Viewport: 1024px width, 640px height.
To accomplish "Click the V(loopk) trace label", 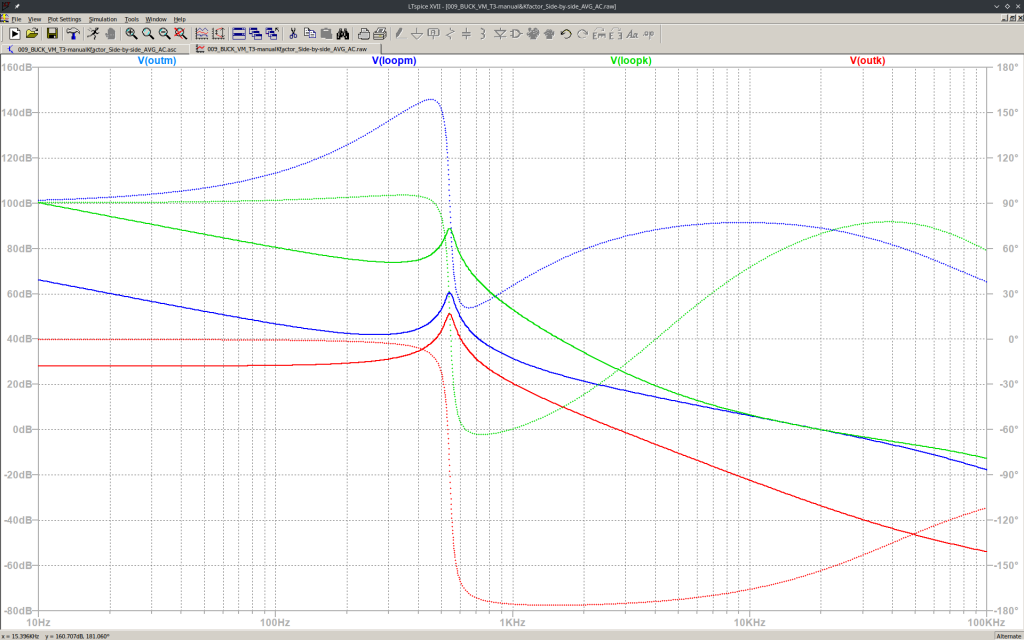I will coord(631,61).
